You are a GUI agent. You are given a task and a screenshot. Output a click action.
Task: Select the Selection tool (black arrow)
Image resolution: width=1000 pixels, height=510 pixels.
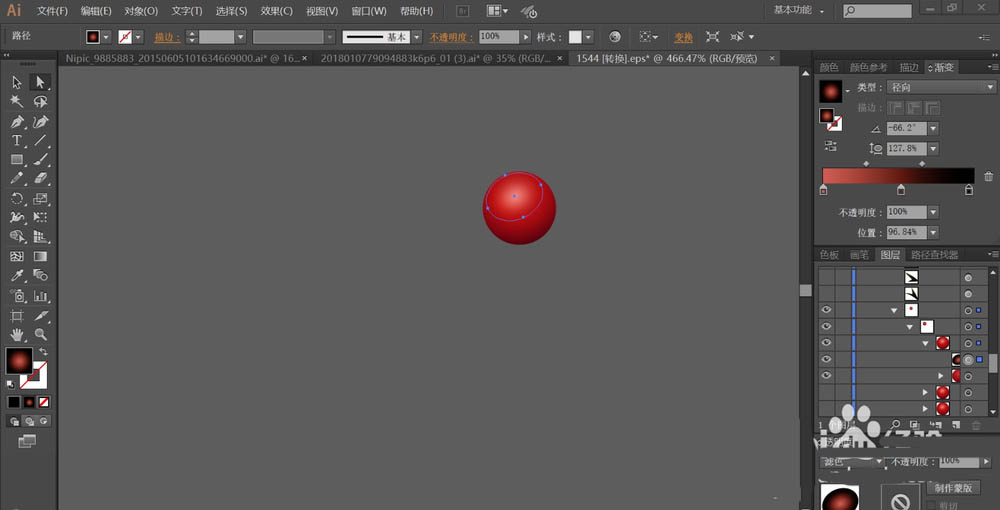click(x=17, y=82)
